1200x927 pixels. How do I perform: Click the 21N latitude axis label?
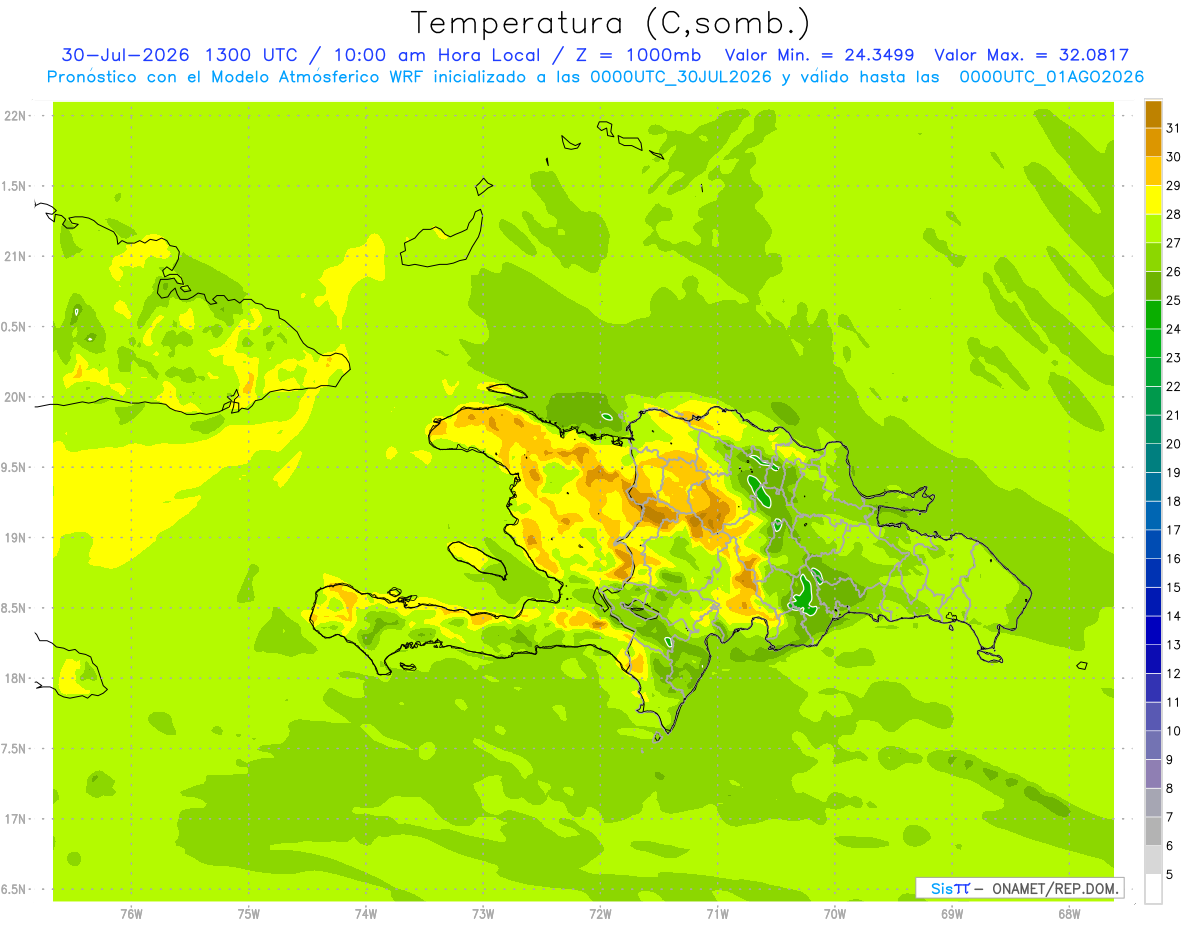(x=16, y=256)
